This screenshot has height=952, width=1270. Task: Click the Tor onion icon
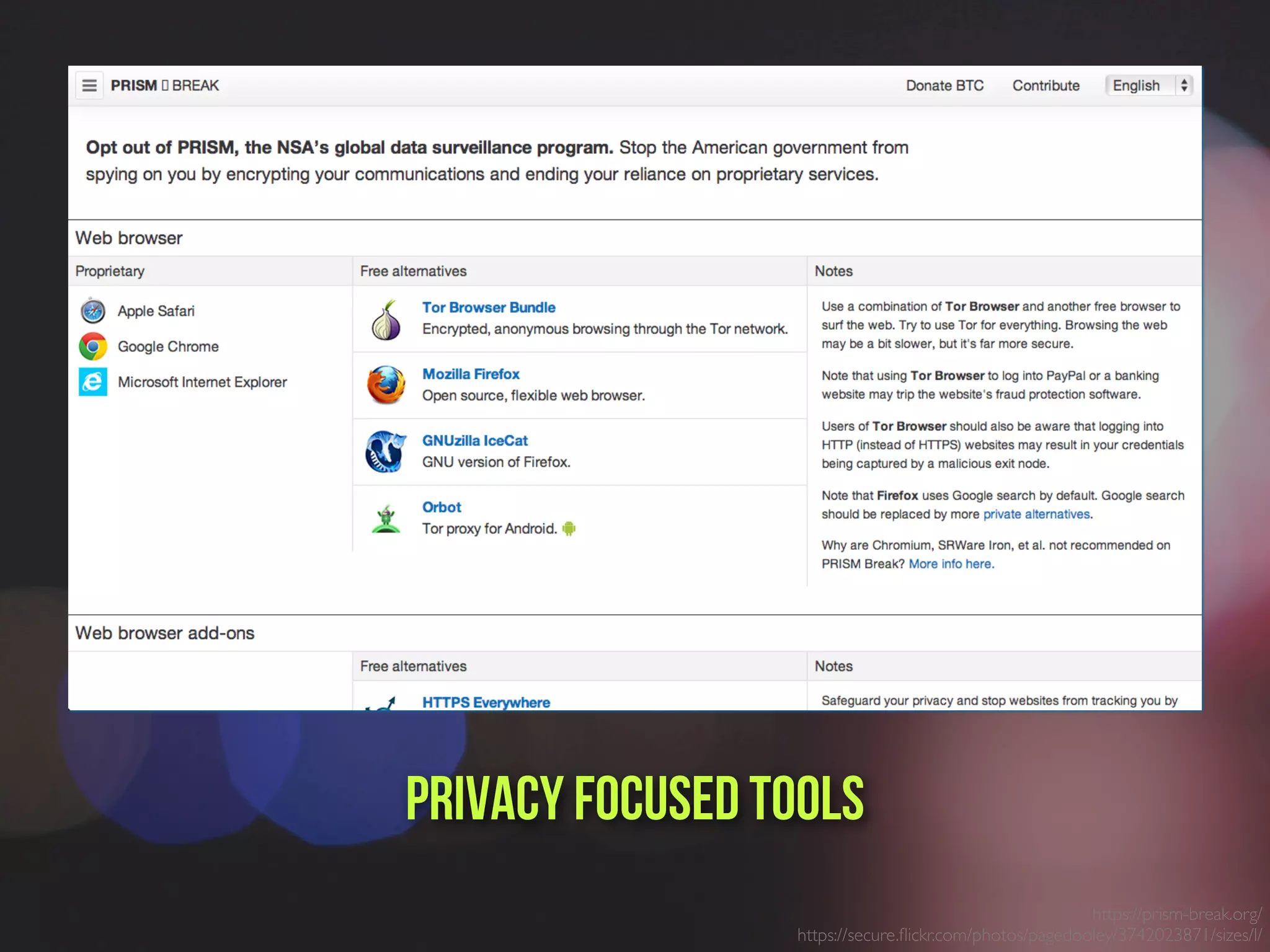(386, 320)
